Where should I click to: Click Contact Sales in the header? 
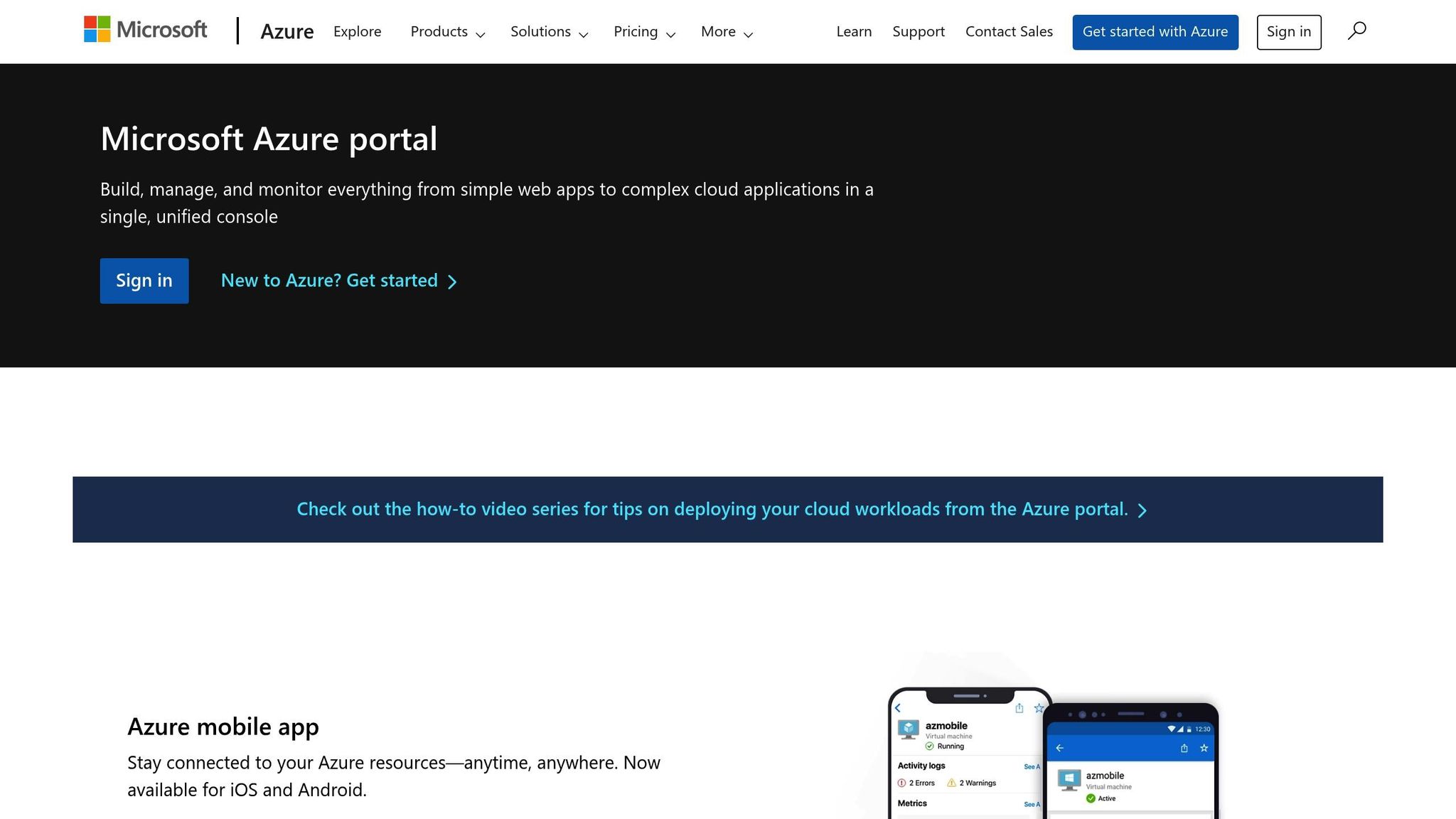[1009, 31]
